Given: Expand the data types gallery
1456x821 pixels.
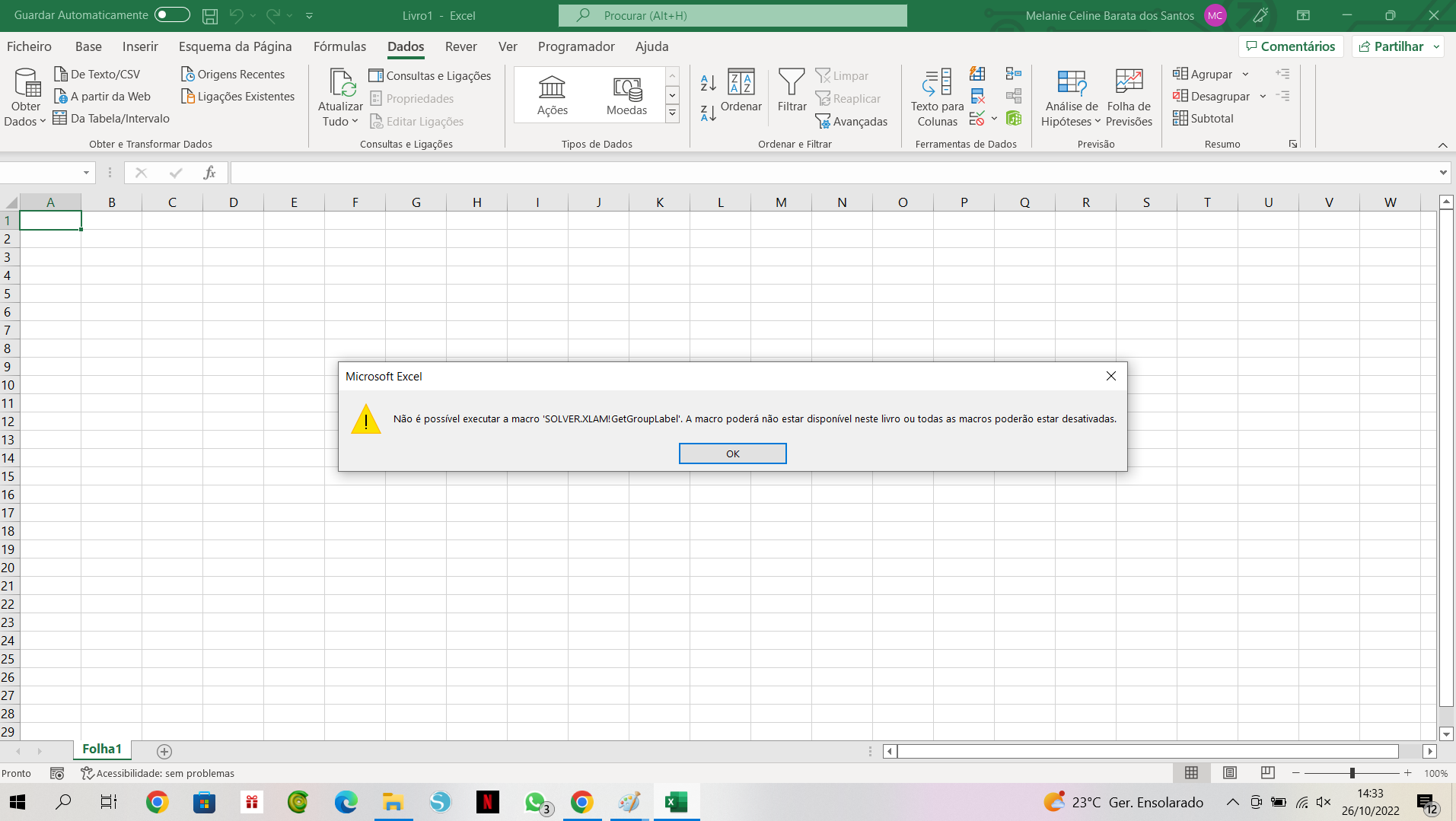Looking at the screenshot, I should click(672, 114).
